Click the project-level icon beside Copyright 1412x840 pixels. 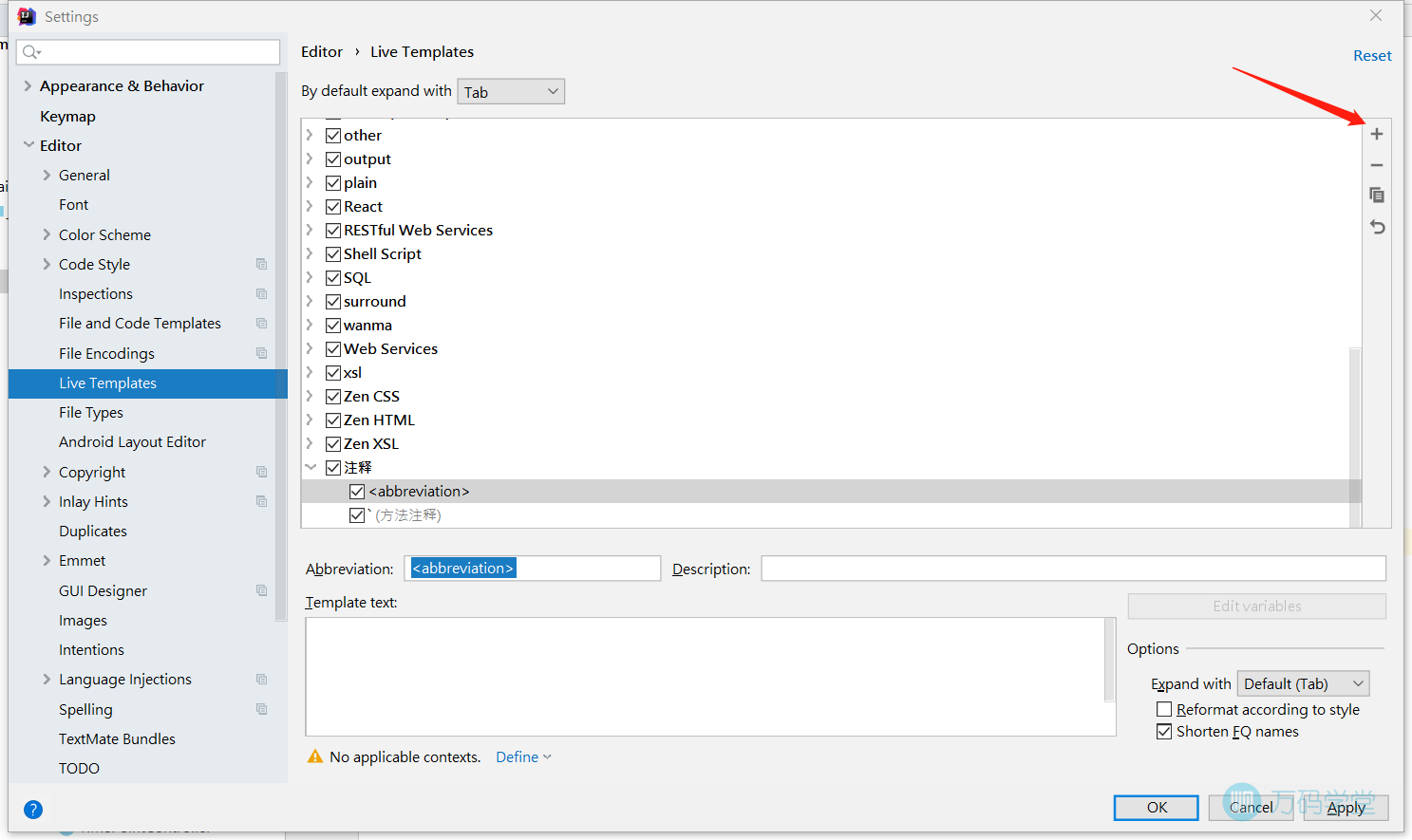pos(261,472)
